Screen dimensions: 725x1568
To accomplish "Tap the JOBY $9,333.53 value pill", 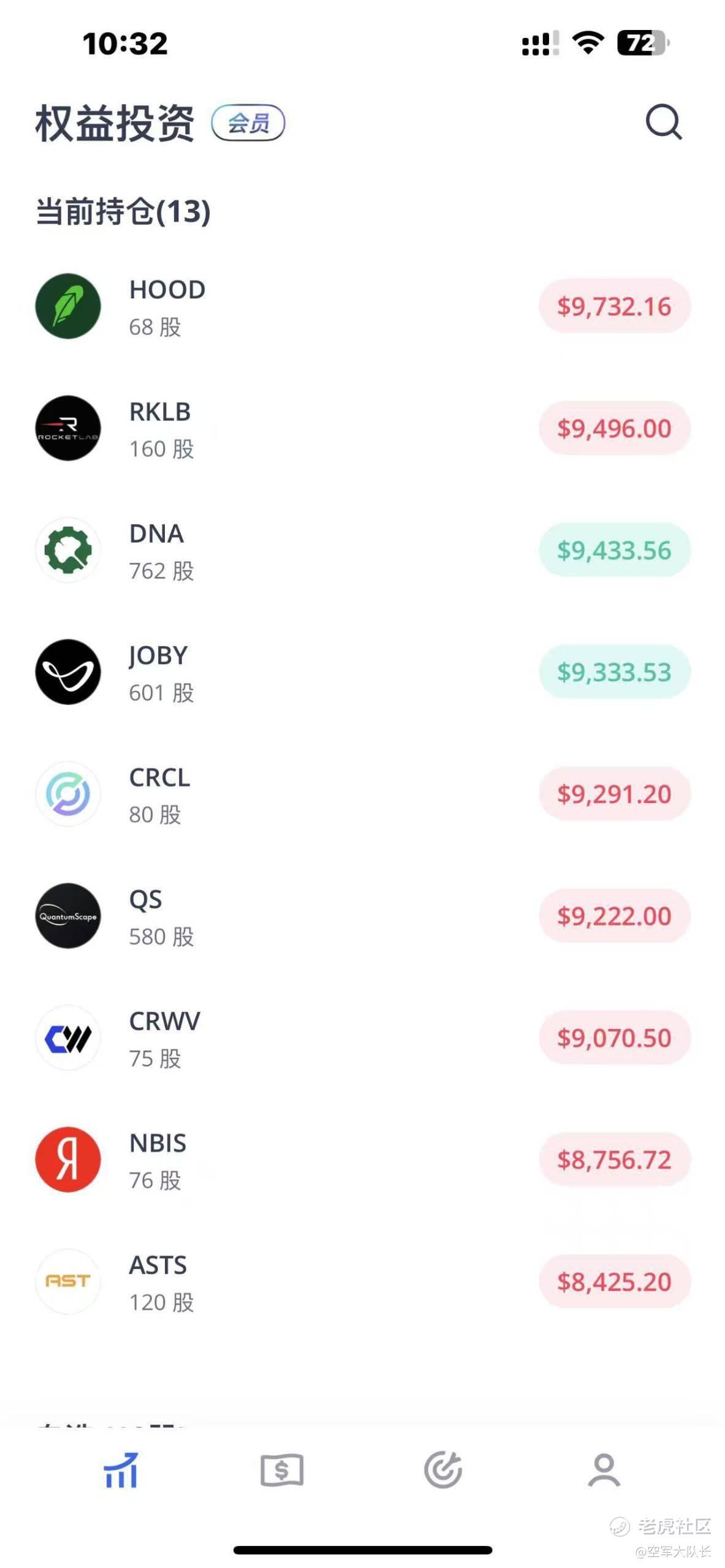I will 614,672.
